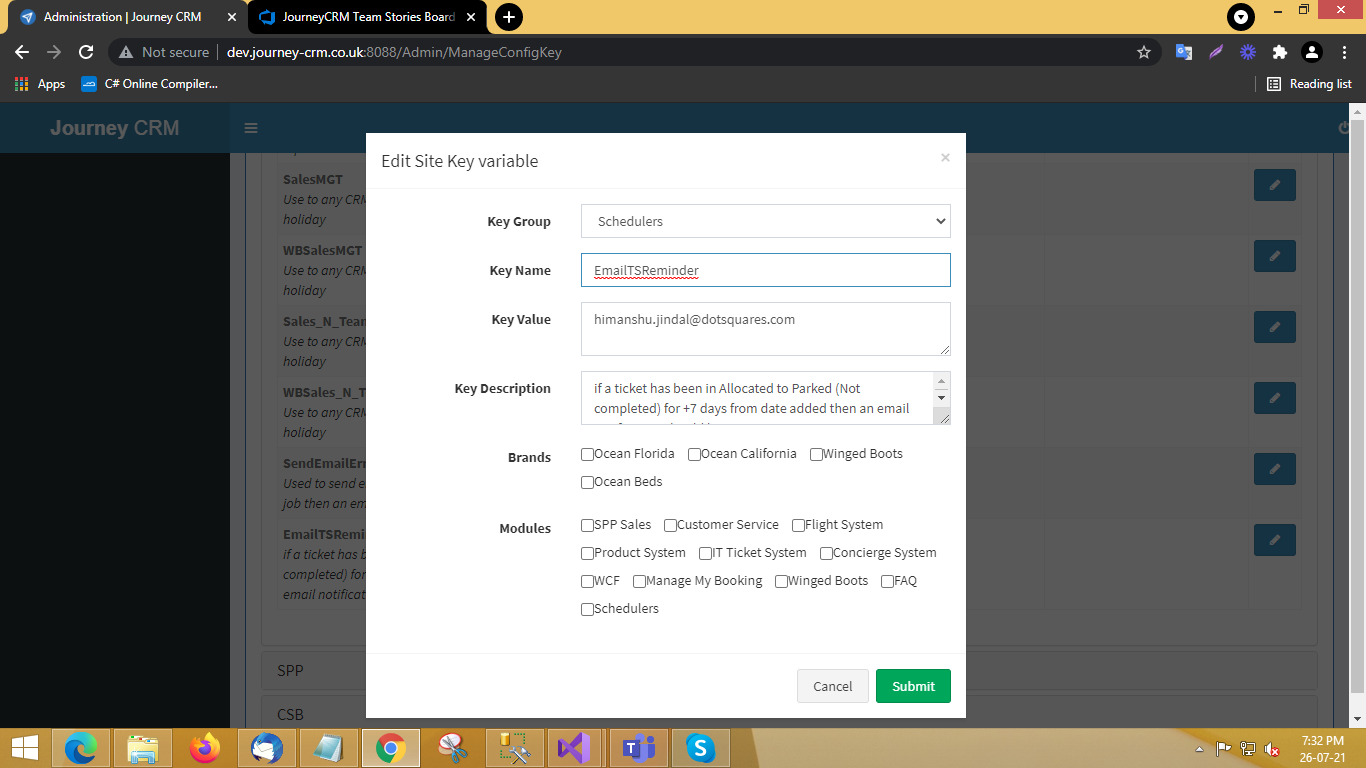The width and height of the screenshot is (1366, 768).
Task: Click into the Key Name field
Action: [x=765, y=270]
